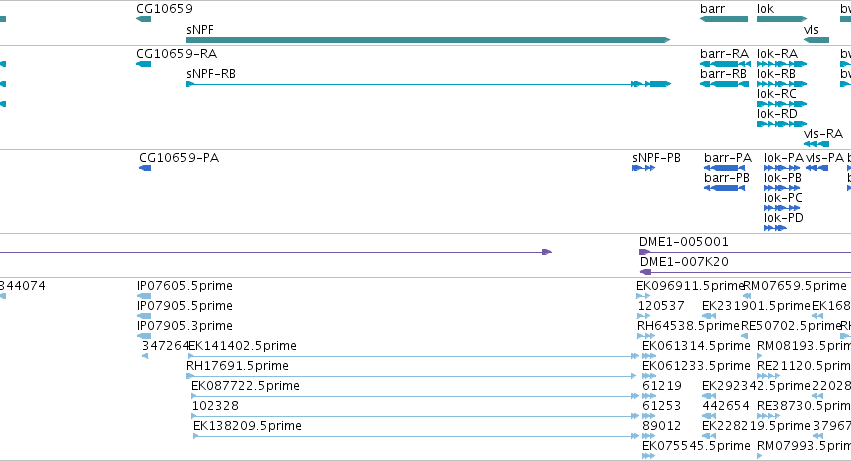Image resolution: width=851 pixels, height=461 pixels.
Task: Select the lok gene arrow glyph
Action: click(782, 19)
